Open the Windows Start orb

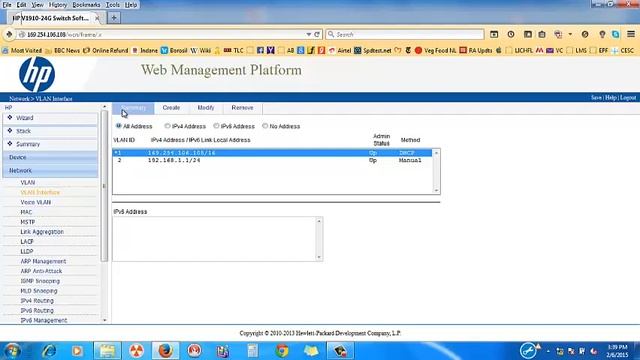coord(12,351)
